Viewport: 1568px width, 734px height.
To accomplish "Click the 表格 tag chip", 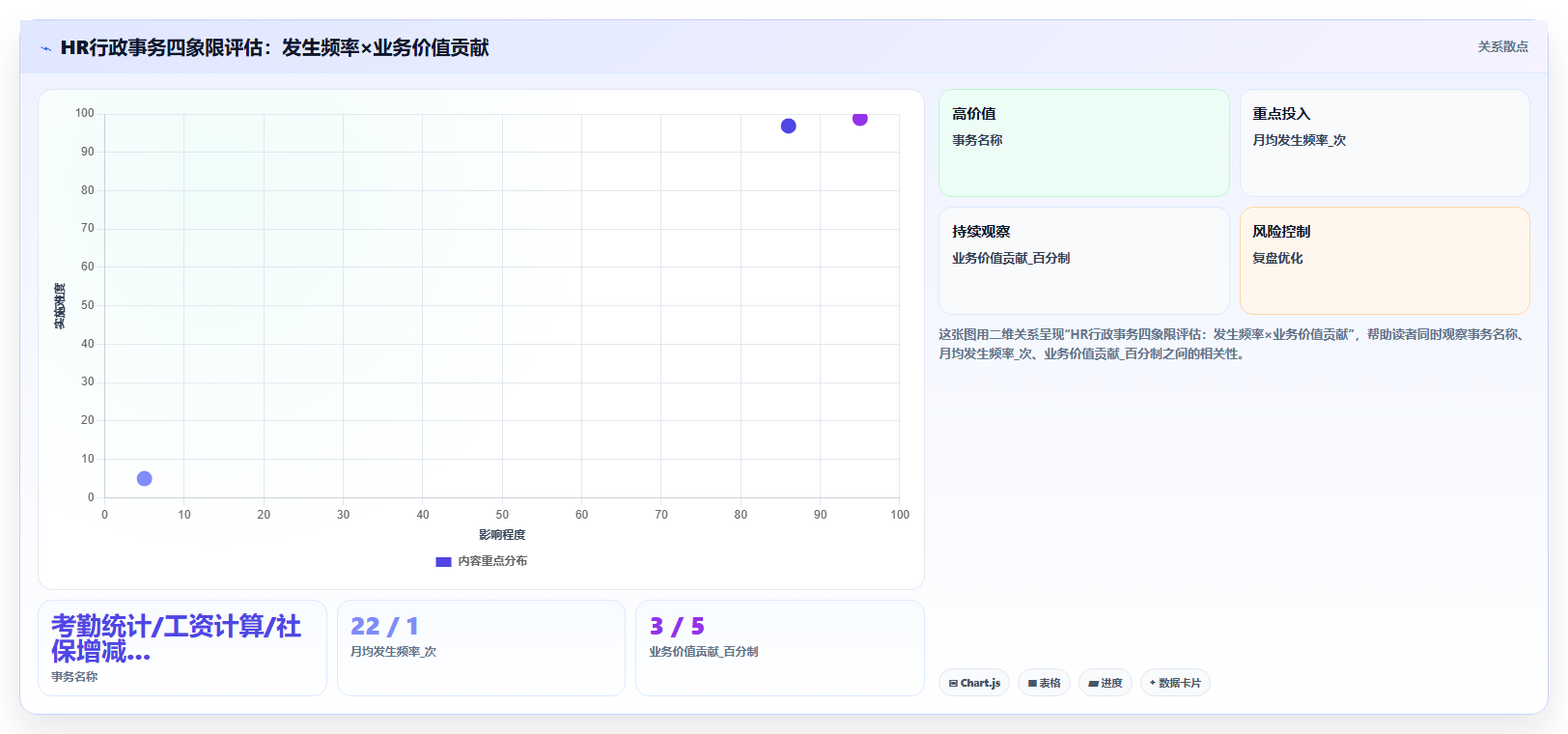I will (x=1044, y=683).
